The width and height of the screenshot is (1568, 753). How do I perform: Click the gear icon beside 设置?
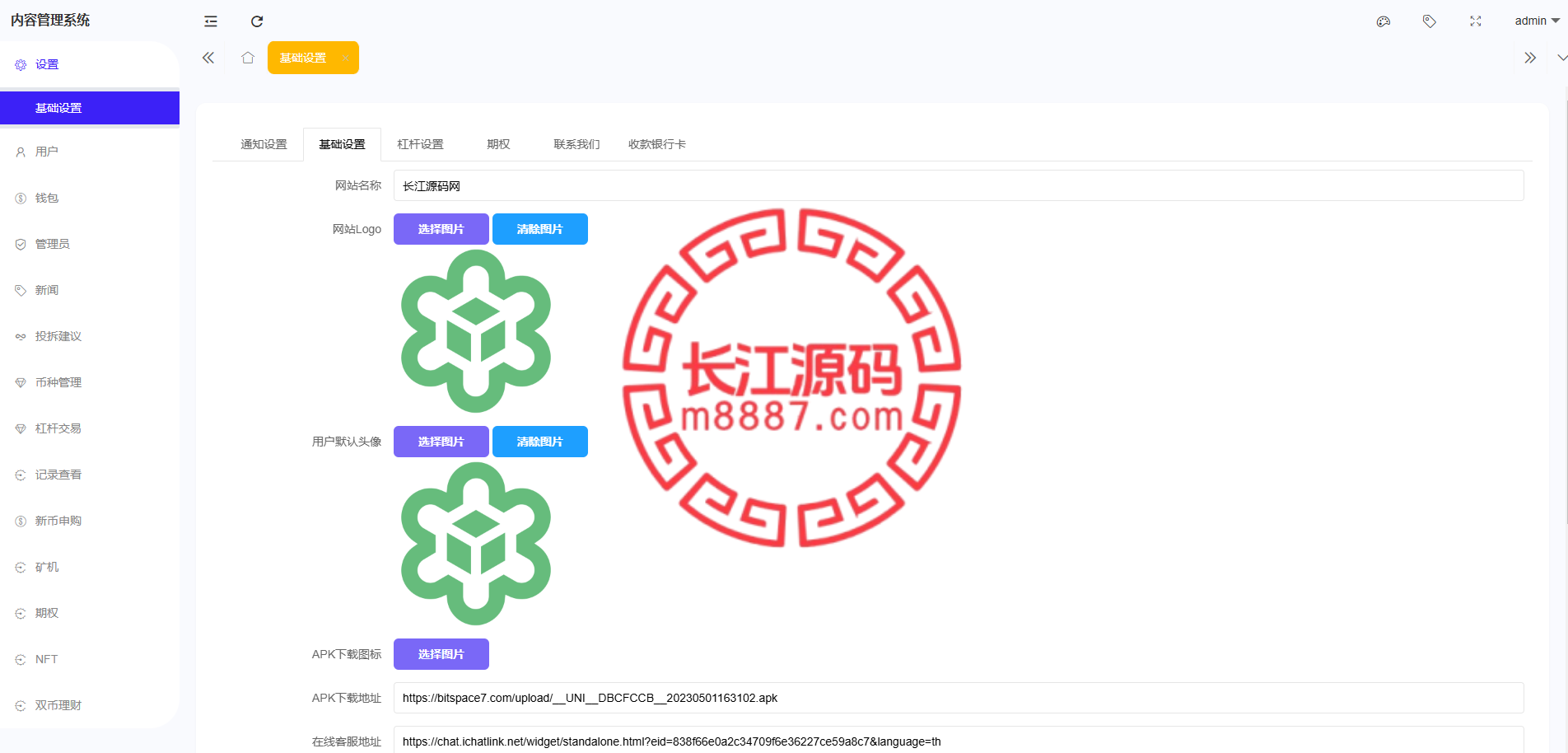(x=21, y=64)
